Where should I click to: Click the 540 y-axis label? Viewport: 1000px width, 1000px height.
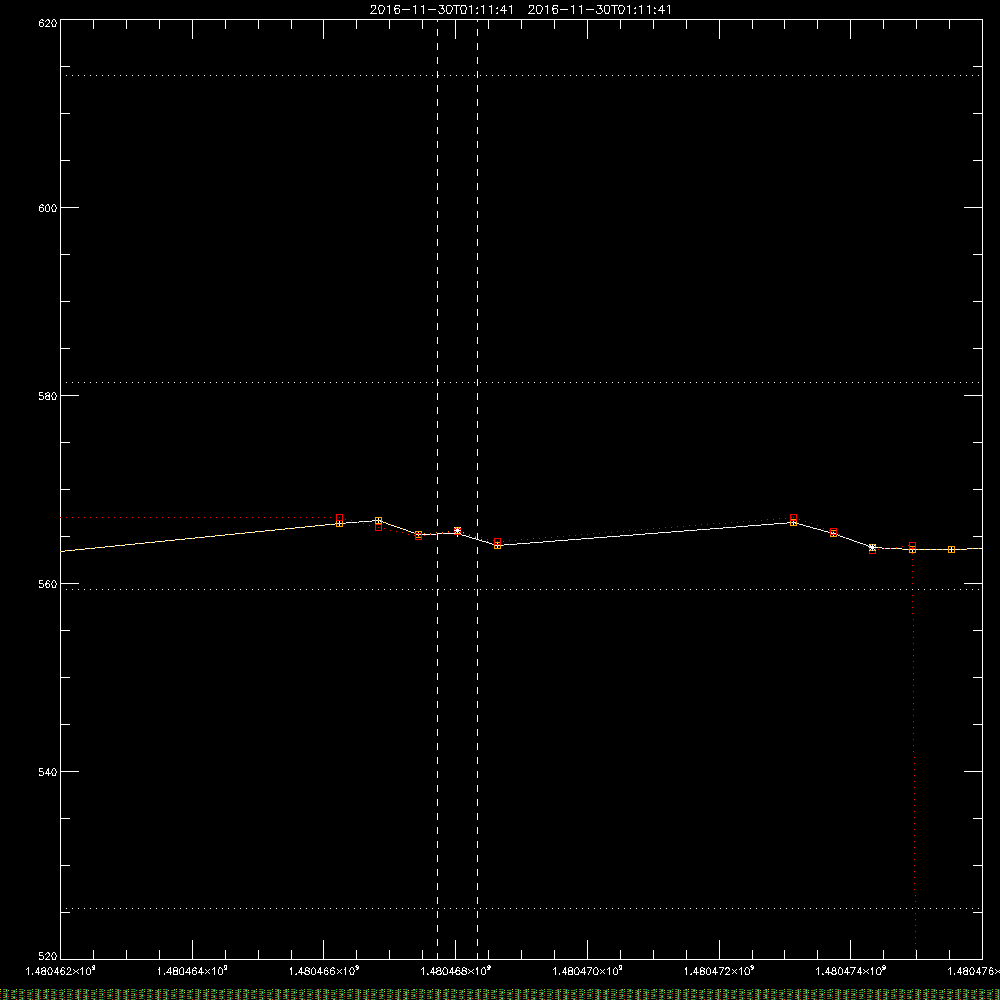[48, 772]
